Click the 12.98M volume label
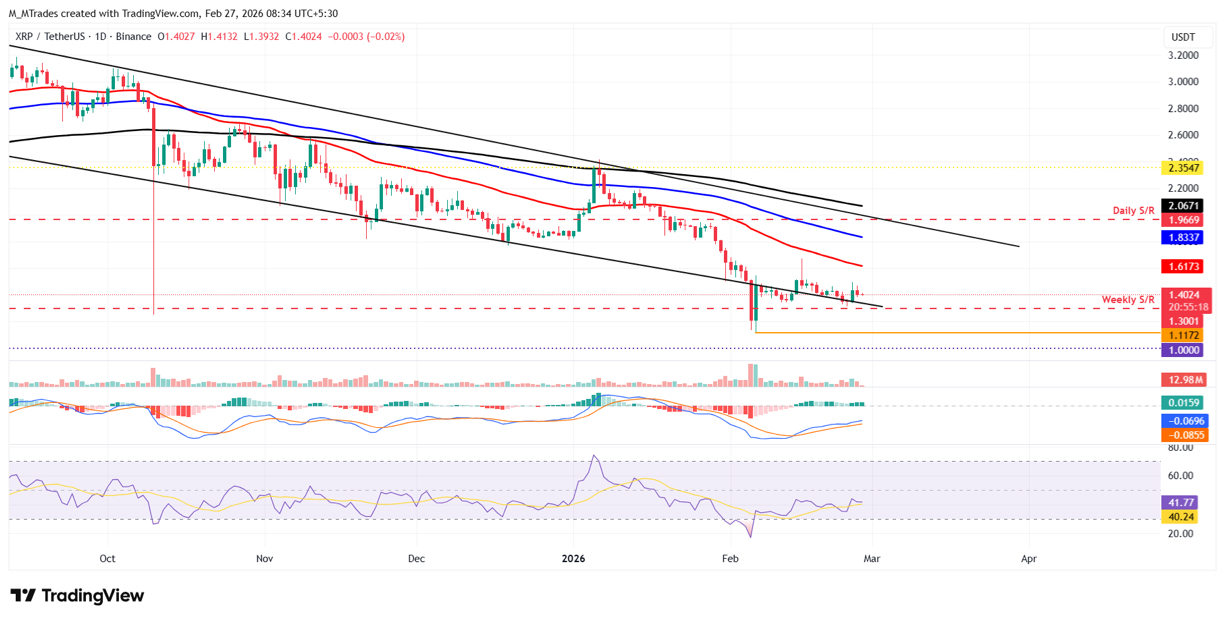 pyautogui.click(x=1184, y=380)
